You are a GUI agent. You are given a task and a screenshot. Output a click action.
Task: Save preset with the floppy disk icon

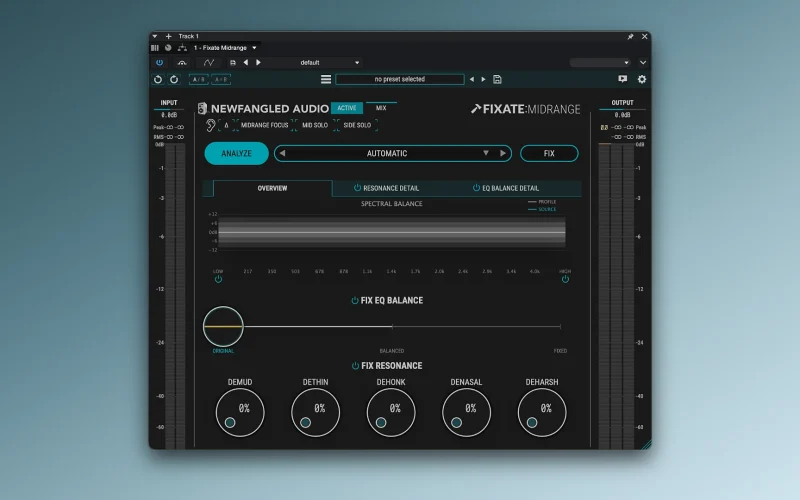497,79
